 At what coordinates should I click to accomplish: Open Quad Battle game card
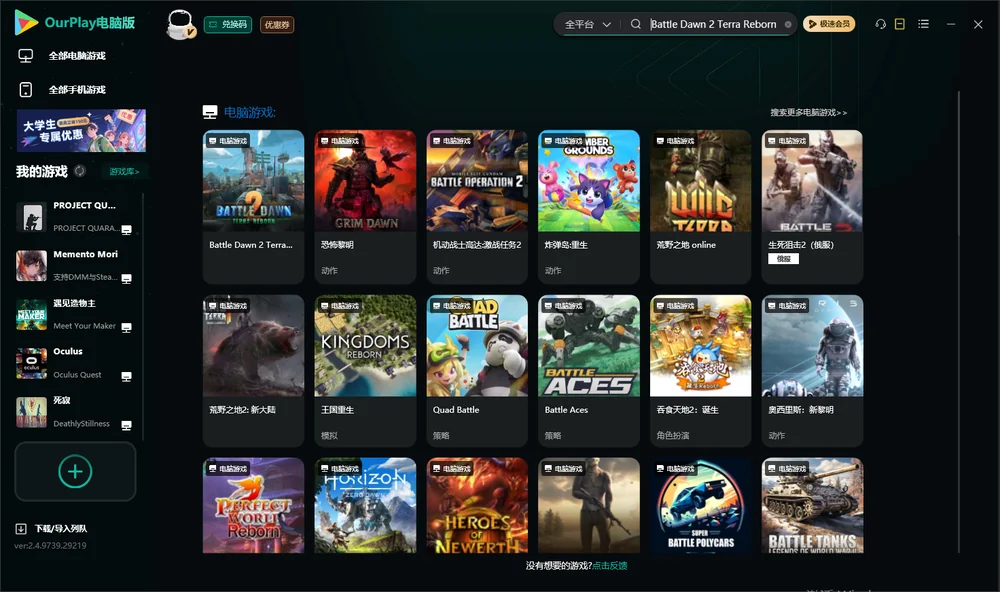tap(477, 371)
